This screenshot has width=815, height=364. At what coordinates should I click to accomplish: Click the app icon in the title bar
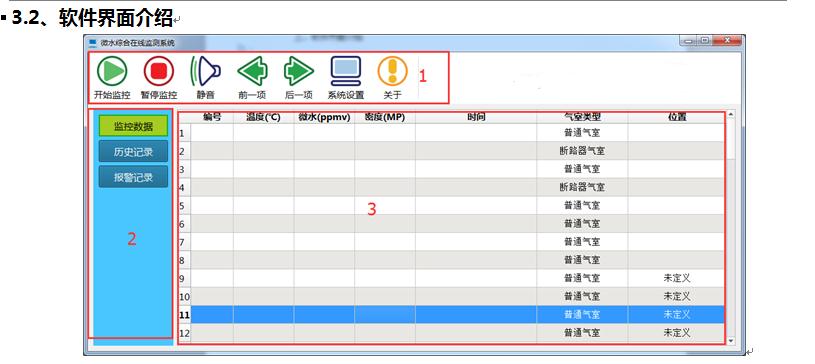(93, 43)
